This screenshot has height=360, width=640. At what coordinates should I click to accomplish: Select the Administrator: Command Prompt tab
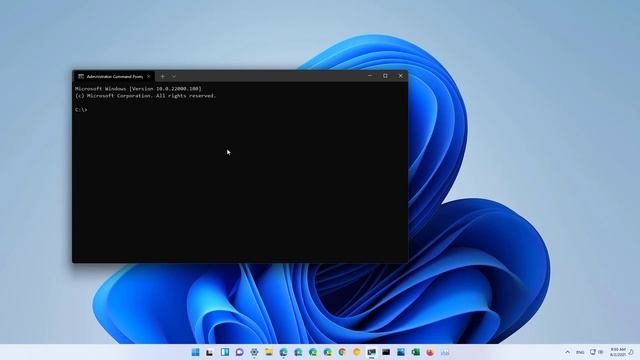click(x=114, y=76)
